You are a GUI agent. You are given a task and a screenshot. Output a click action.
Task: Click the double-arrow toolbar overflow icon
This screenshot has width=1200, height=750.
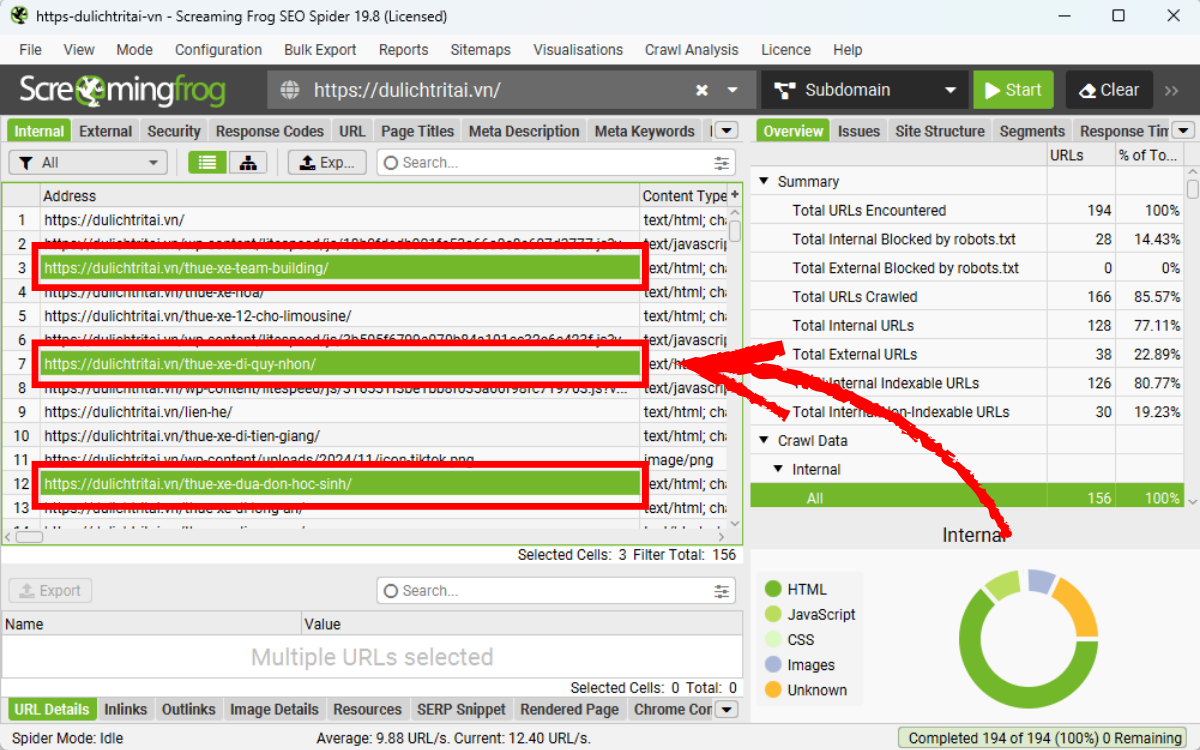pyautogui.click(x=1172, y=90)
